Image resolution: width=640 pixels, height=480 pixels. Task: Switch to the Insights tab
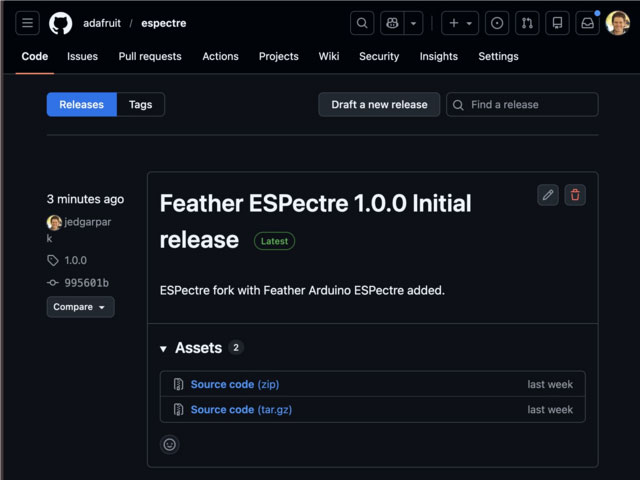(x=438, y=56)
